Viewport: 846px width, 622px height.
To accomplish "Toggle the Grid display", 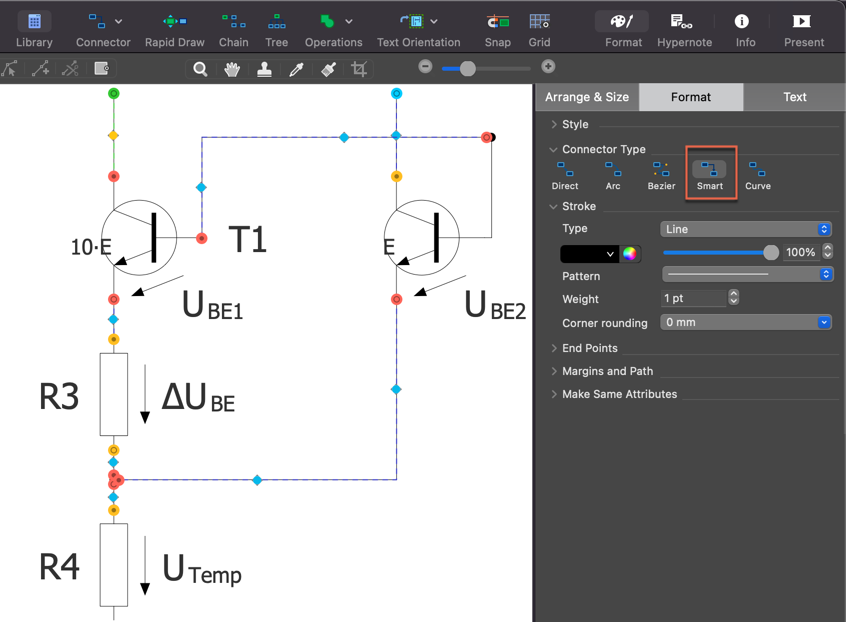I will point(539,29).
